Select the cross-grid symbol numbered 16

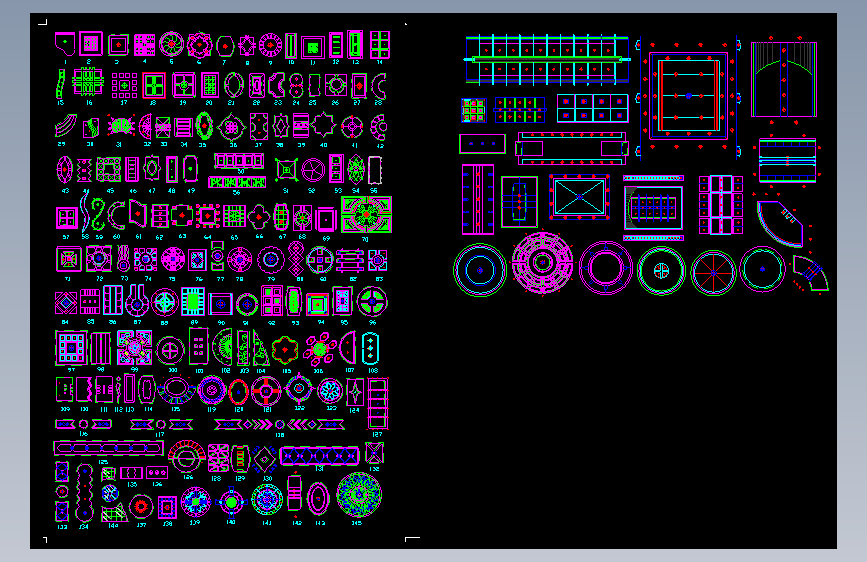click(88, 82)
